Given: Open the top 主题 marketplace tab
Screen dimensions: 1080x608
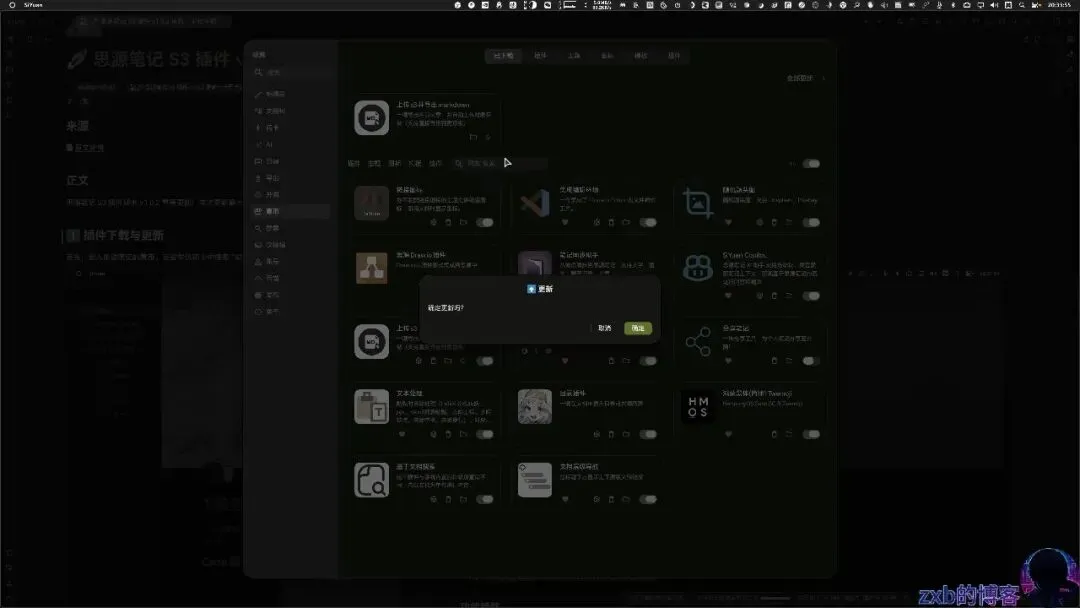Looking at the screenshot, I should click(574, 56).
